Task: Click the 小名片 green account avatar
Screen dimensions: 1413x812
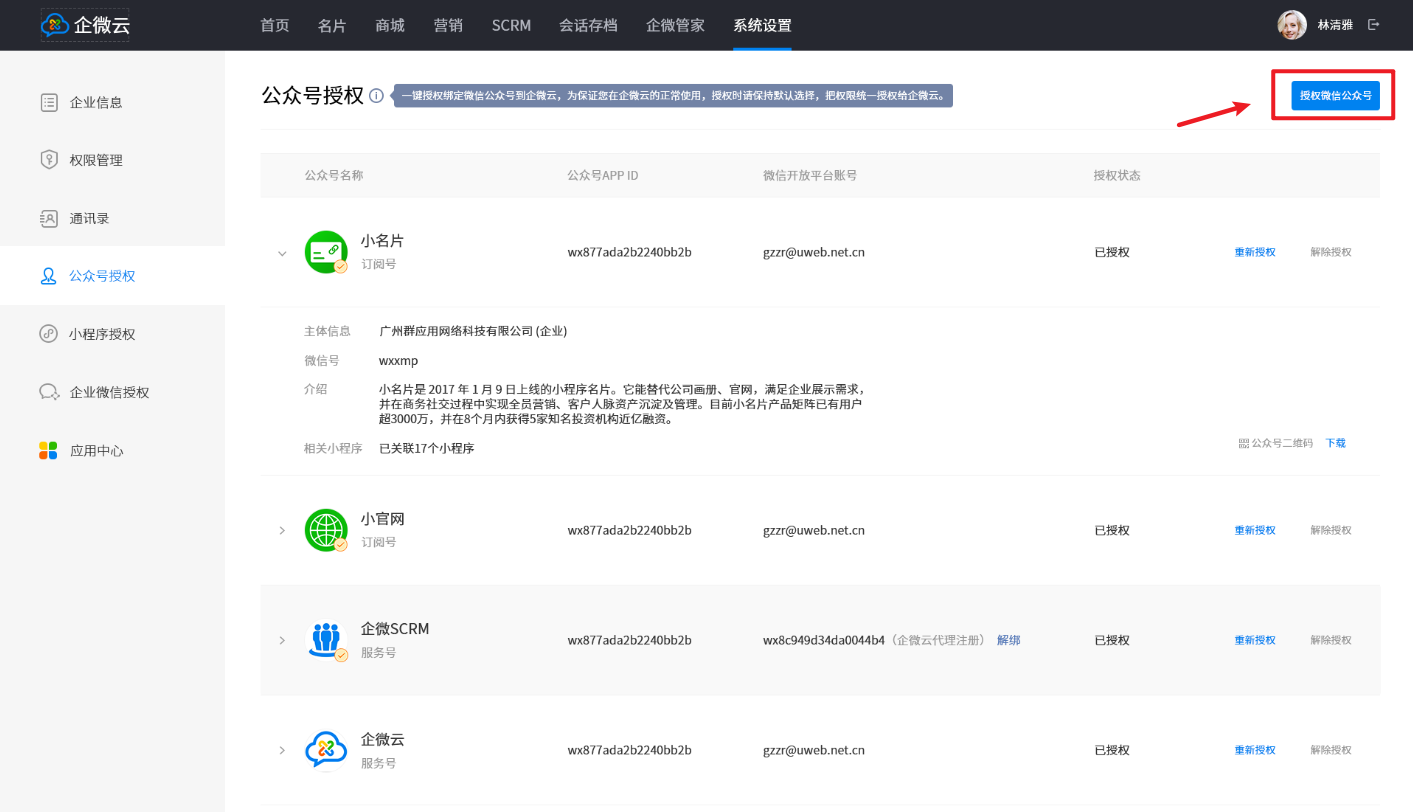Action: (325, 251)
